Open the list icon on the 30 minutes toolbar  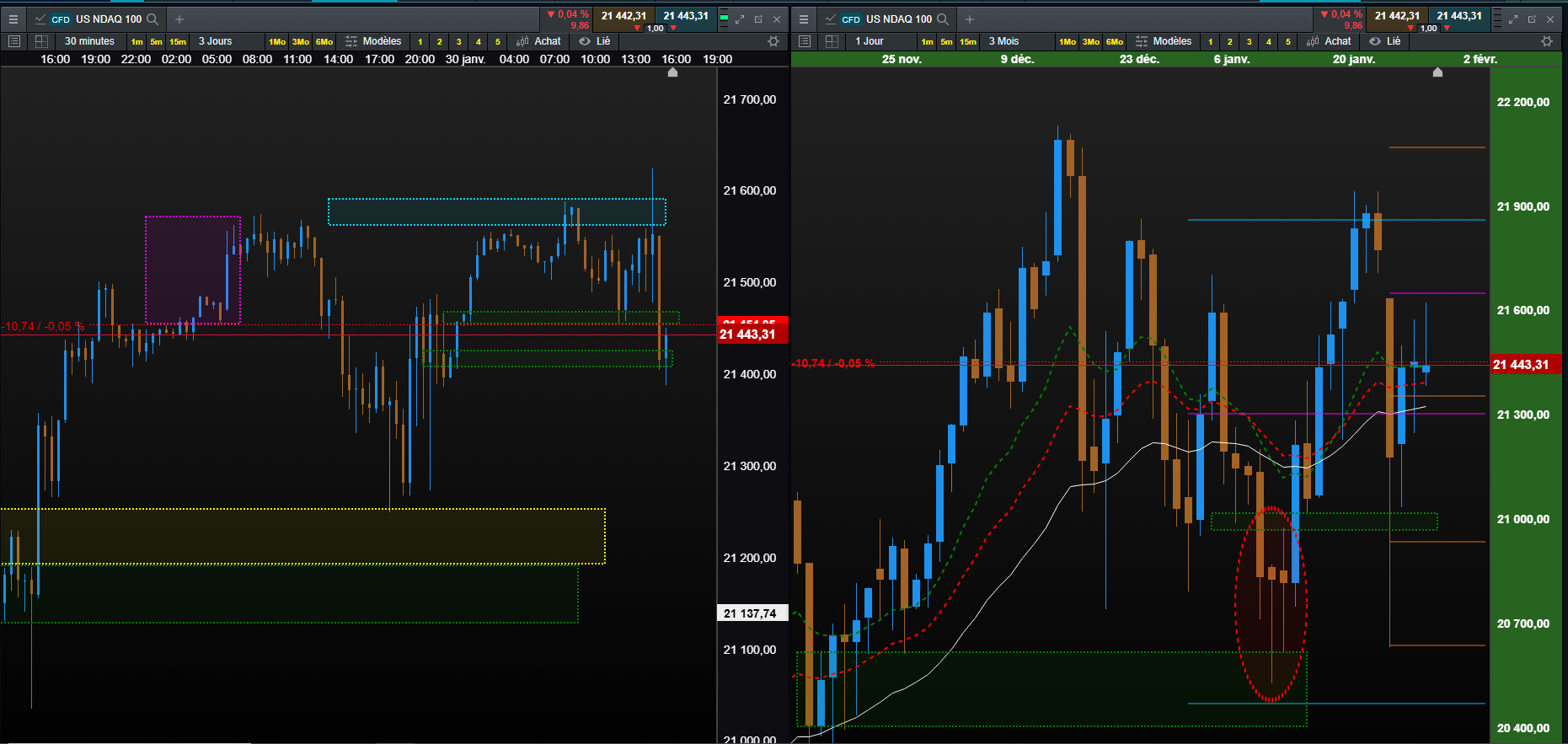(14, 41)
